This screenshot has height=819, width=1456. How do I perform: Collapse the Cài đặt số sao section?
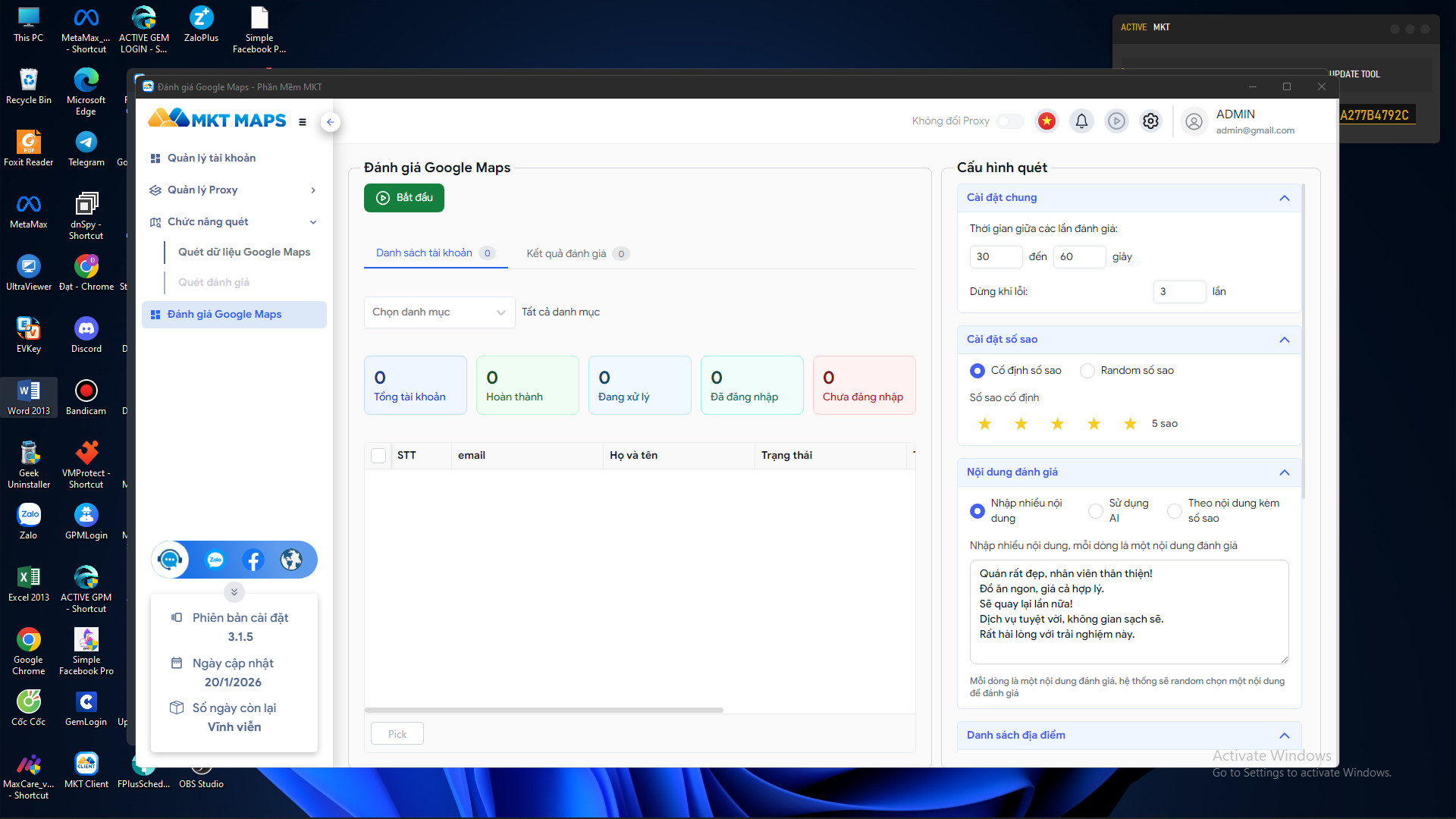pyautogui.click(x=1284, y=340)
